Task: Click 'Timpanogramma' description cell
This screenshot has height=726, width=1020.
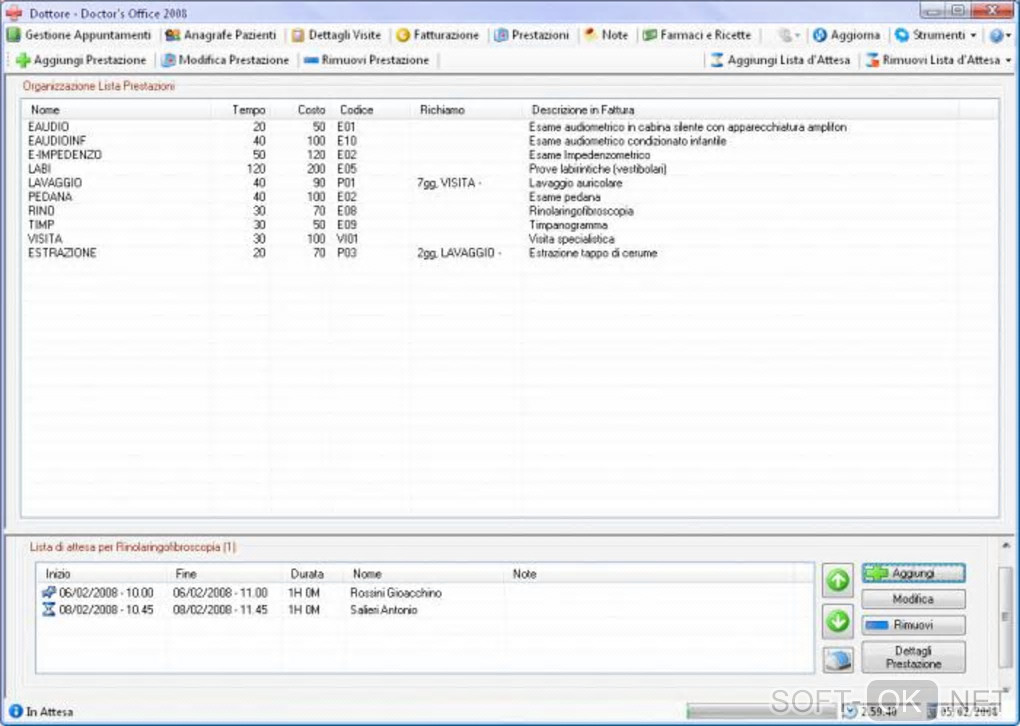Action: pos(568,225)
